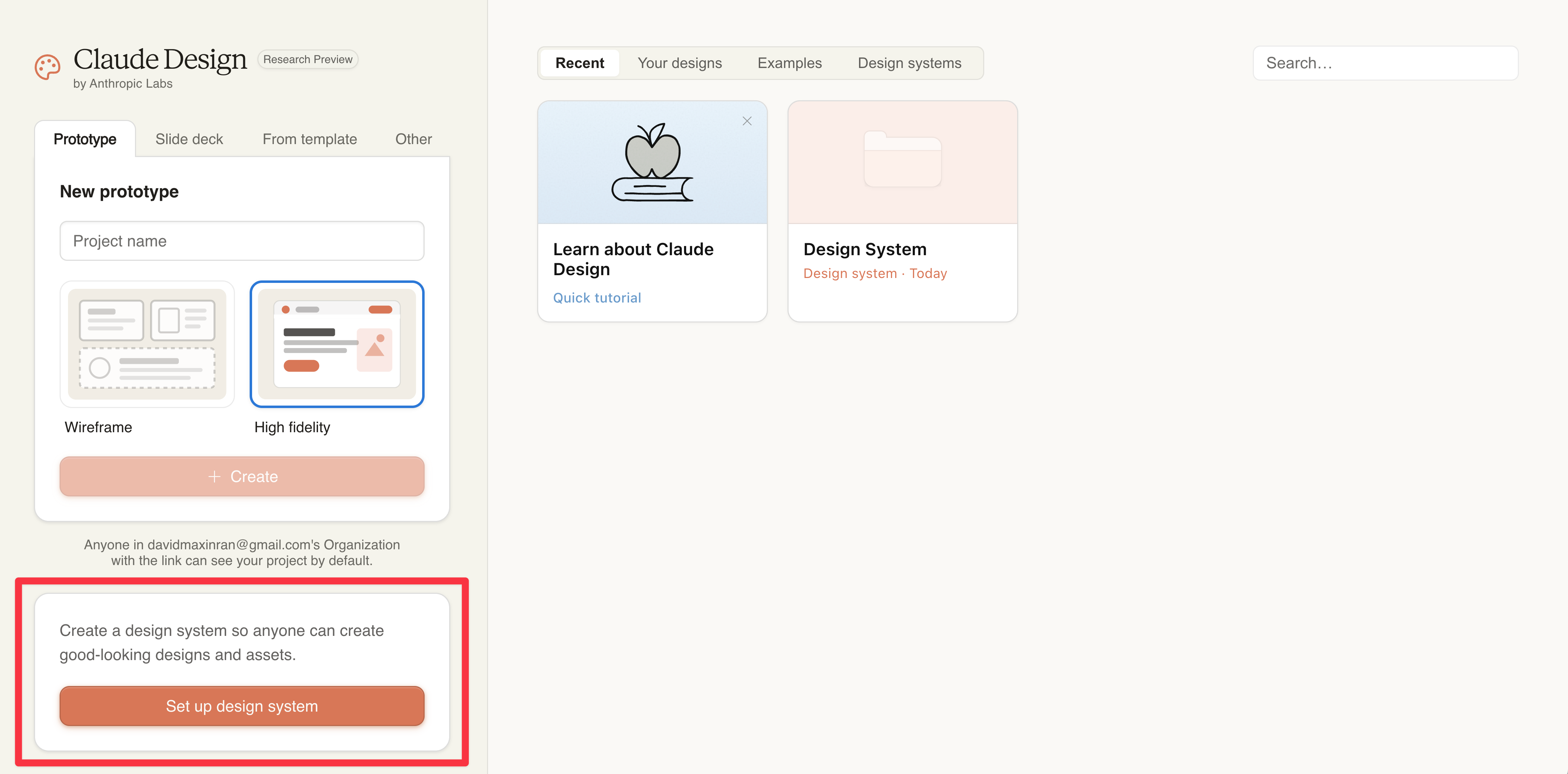Click the 'New prototype' heading
The width and height of the screenshot is (1568, 774).
119,191
